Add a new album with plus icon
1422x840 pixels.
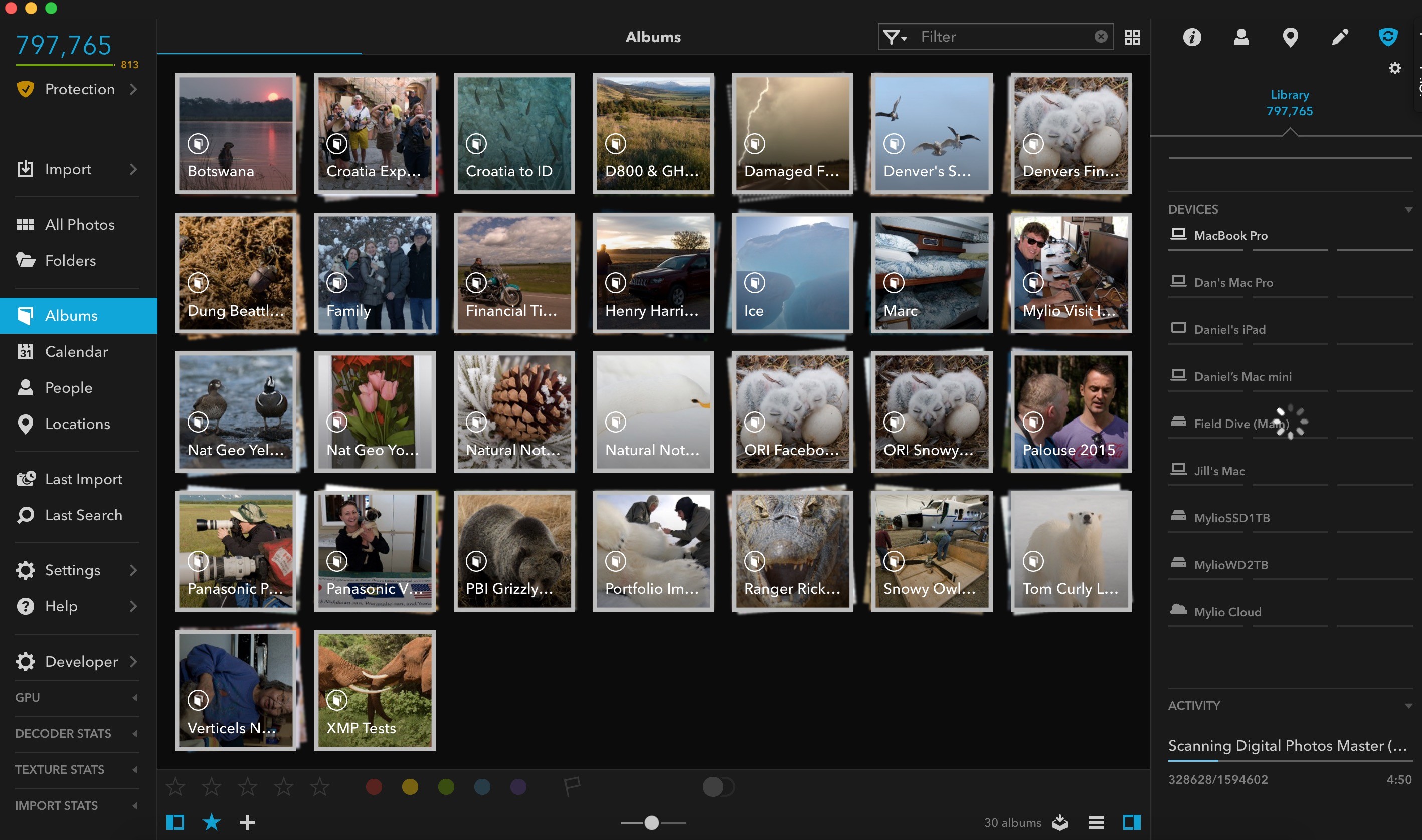click(248, 822)
